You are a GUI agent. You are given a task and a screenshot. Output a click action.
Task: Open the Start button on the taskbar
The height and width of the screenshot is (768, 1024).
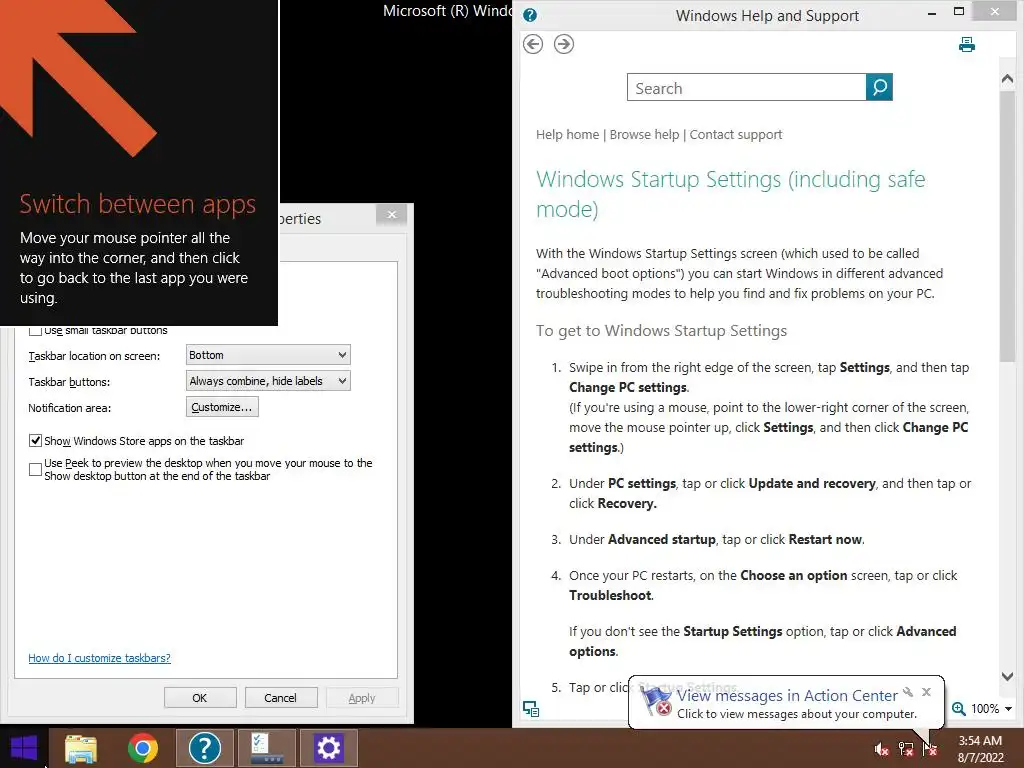click(x=24, y=748)
